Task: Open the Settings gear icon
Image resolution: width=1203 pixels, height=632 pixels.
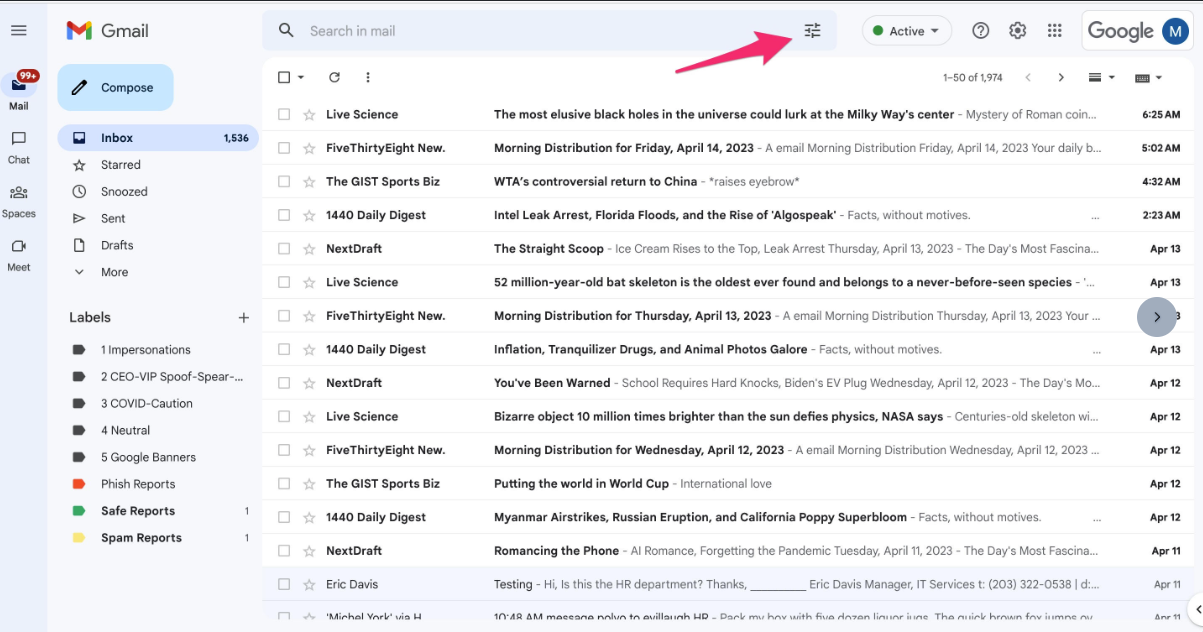Action: (x=1017, y=31)
